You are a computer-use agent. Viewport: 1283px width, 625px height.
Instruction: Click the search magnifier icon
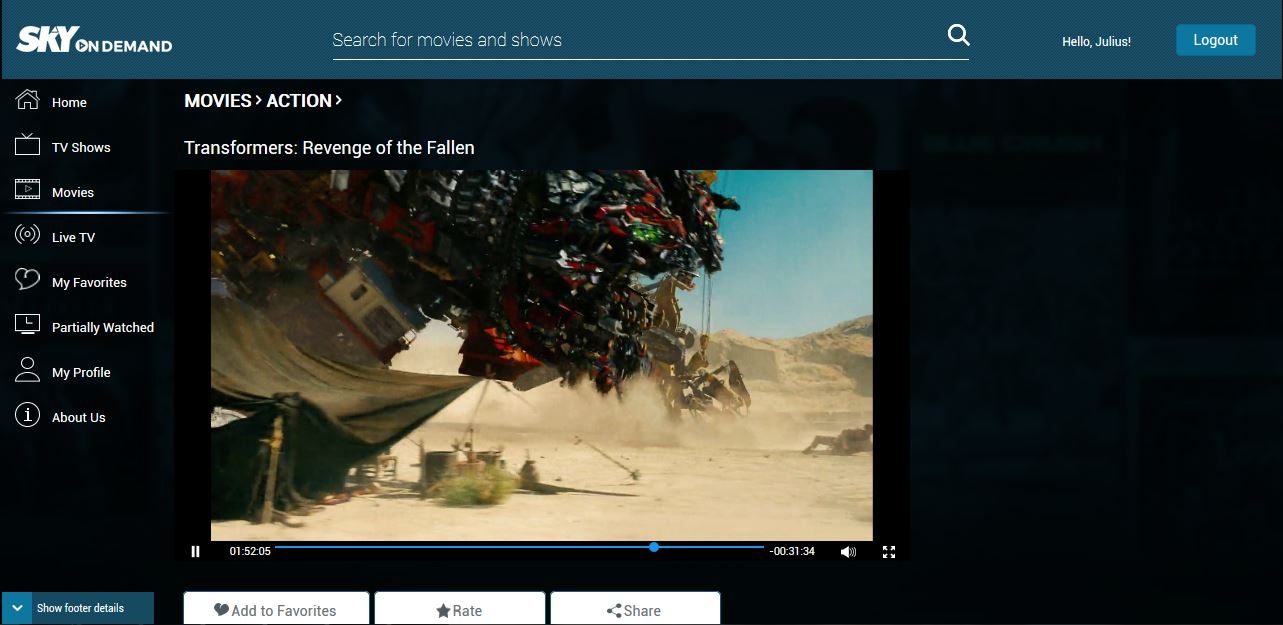[x=958, y=36]
